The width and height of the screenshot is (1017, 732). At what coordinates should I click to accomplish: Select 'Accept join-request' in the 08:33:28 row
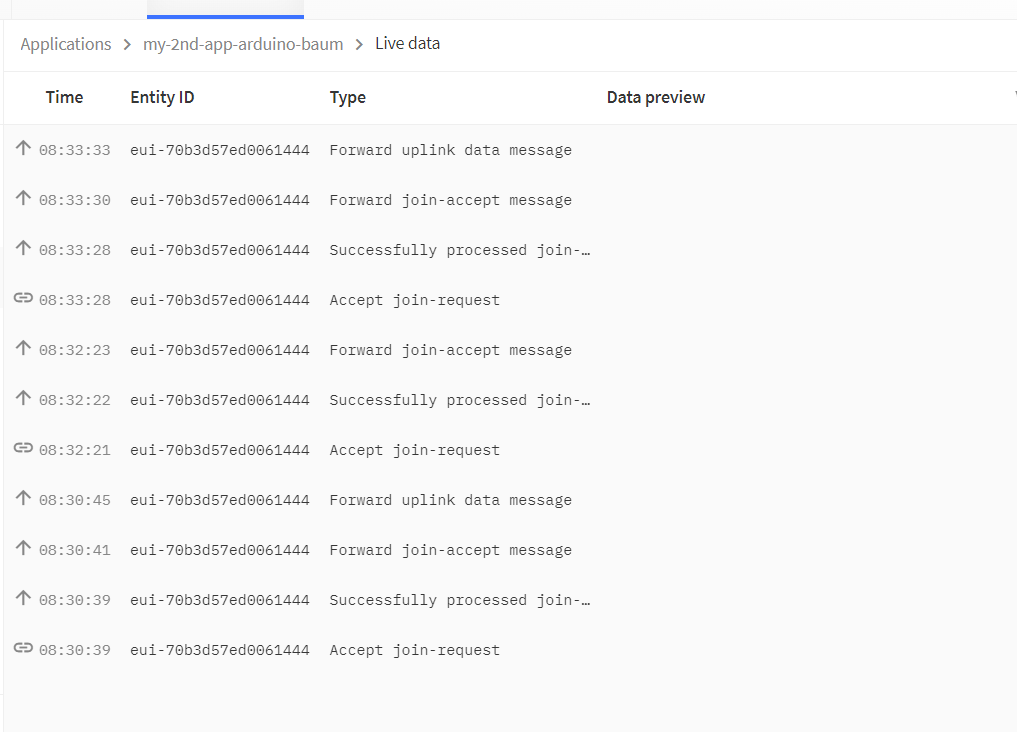414,300
